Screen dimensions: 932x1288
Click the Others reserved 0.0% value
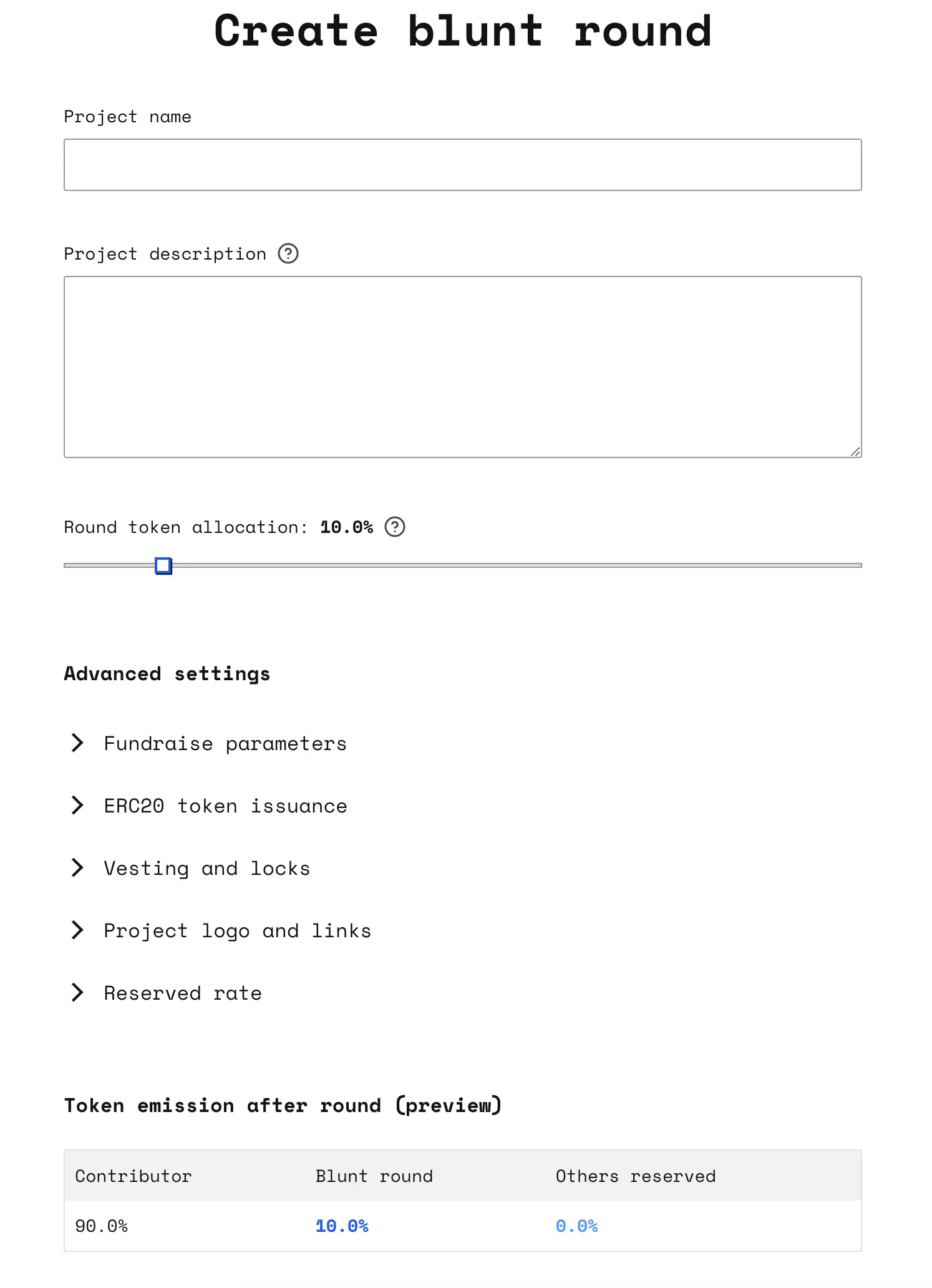tap(576, 1226)
